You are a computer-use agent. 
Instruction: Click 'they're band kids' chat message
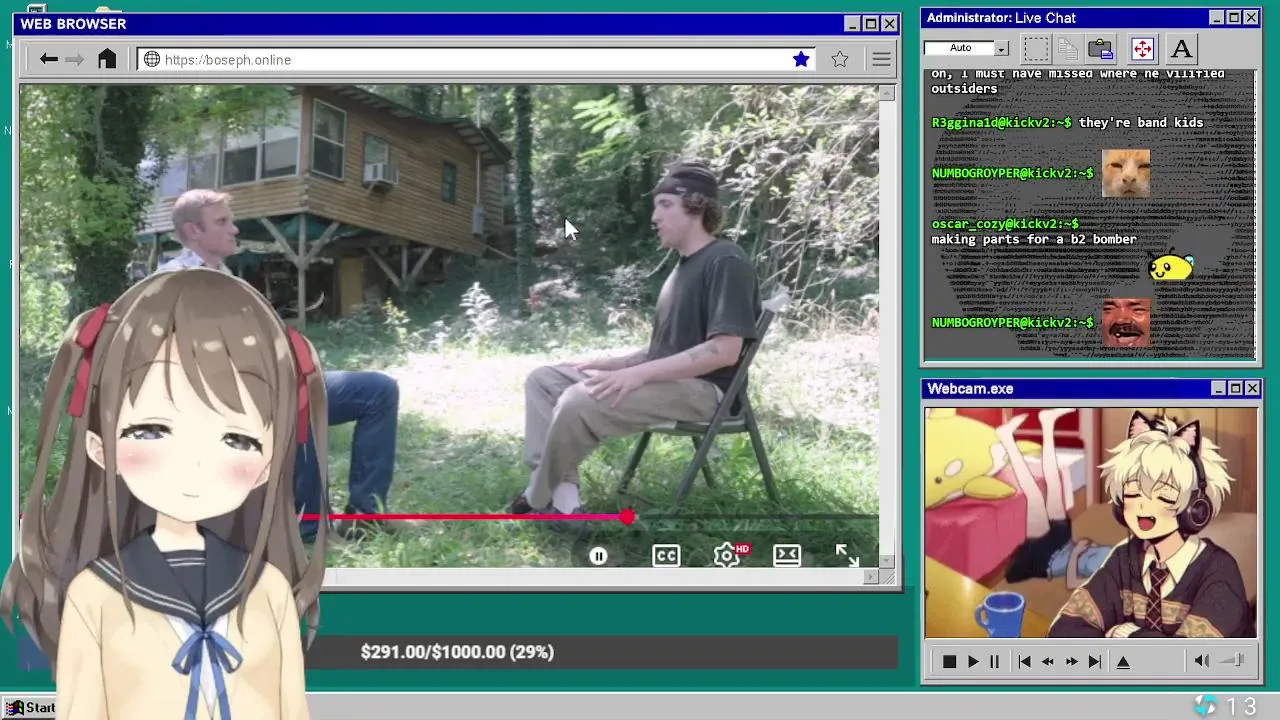coord(1141,123)
